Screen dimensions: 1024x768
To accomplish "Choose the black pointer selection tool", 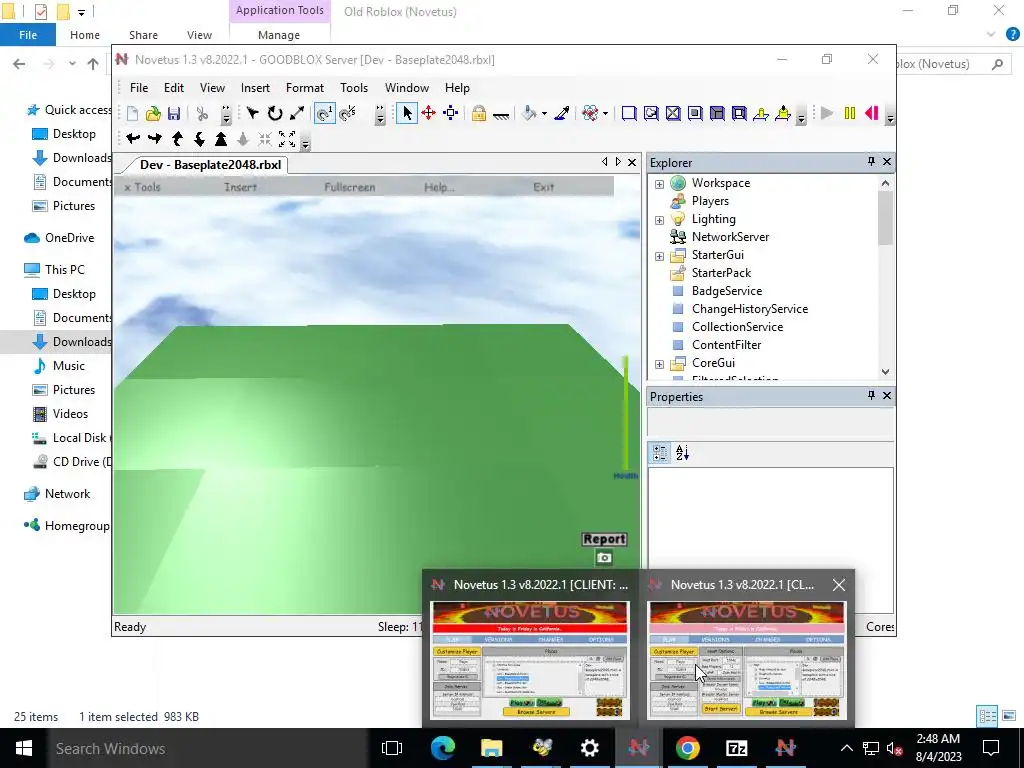I will (x=407, y=114).
